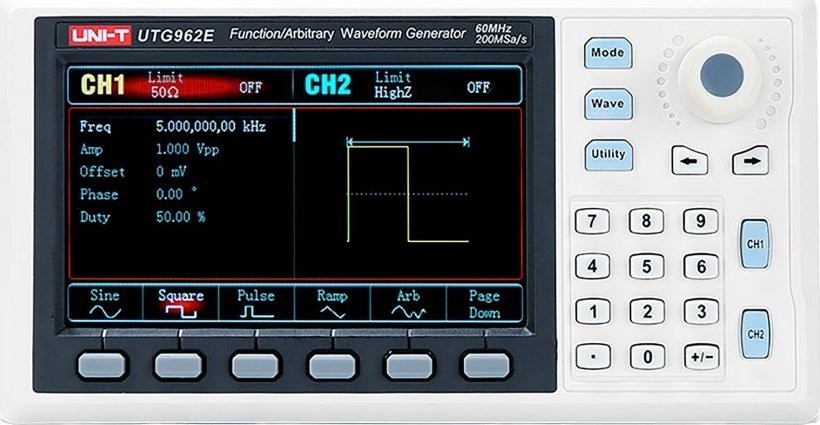This screenshot has height=425, width=820.
Task: Pick the Ramp waveform option
Action: point(332,304)
